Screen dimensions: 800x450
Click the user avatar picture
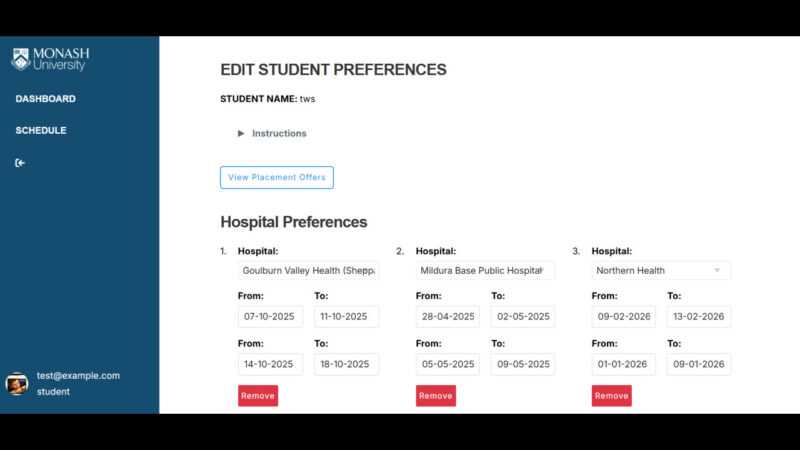click(17, 384)
